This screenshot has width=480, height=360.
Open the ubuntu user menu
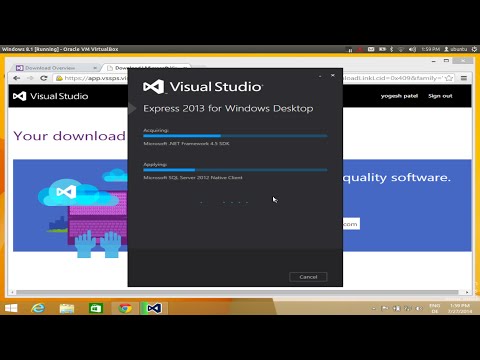click(456, 49)
